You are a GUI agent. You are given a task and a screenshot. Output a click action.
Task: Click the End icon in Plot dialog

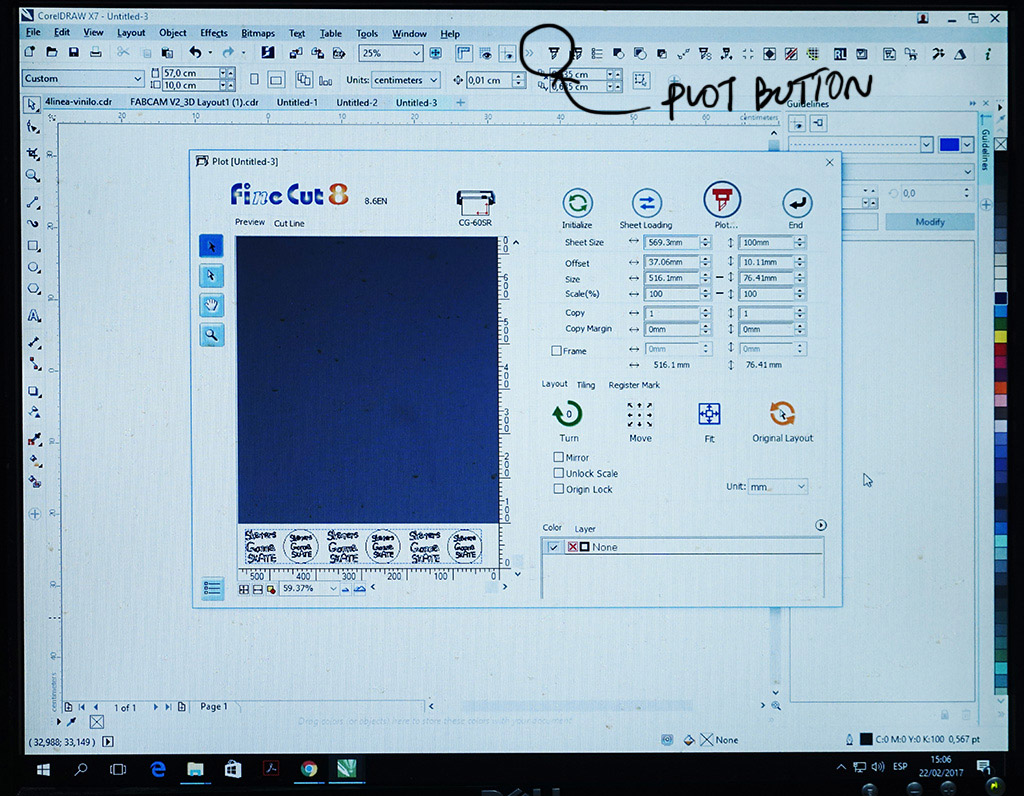(x=797, y=203)
